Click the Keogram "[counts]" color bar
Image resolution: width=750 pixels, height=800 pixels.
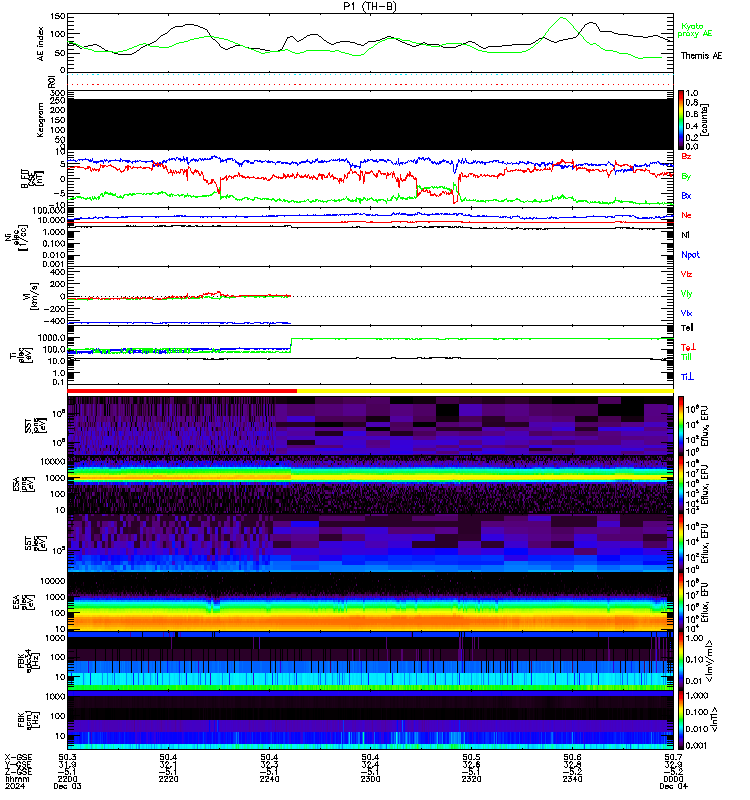coord(681,120)
